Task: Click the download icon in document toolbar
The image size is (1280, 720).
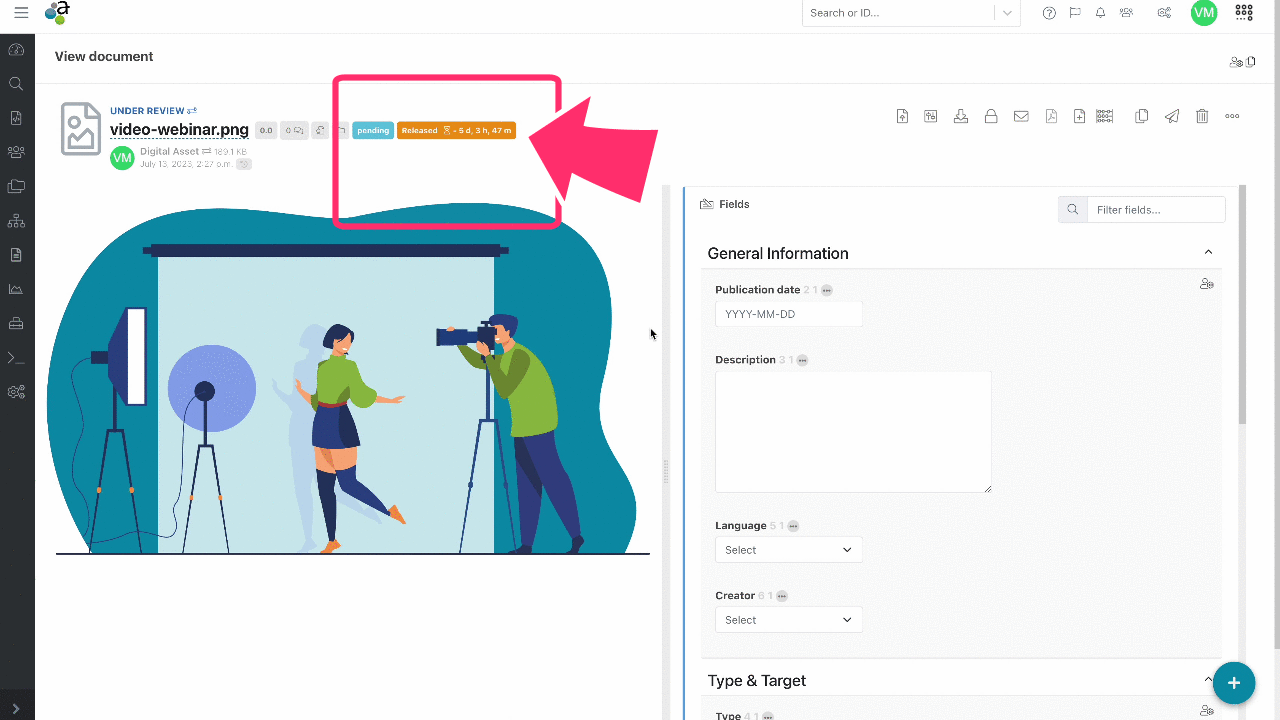Action: click(960, 116)
